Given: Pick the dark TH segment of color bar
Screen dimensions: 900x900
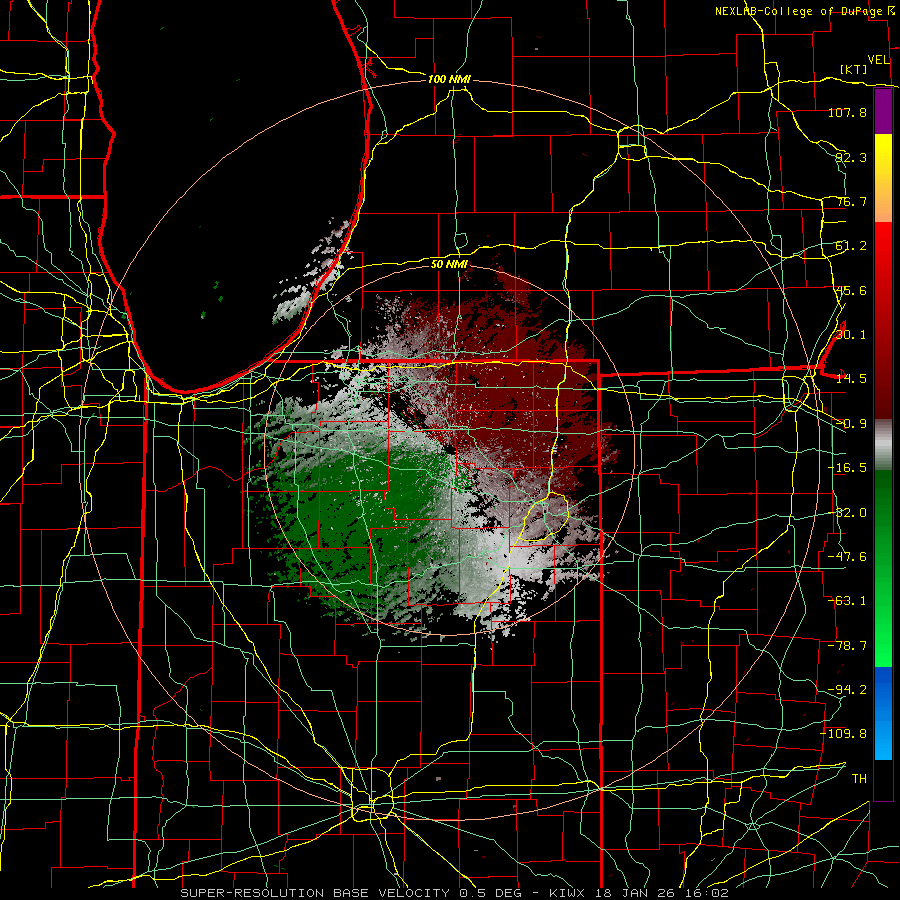Looking at the screenshot, I should point(883,779).
